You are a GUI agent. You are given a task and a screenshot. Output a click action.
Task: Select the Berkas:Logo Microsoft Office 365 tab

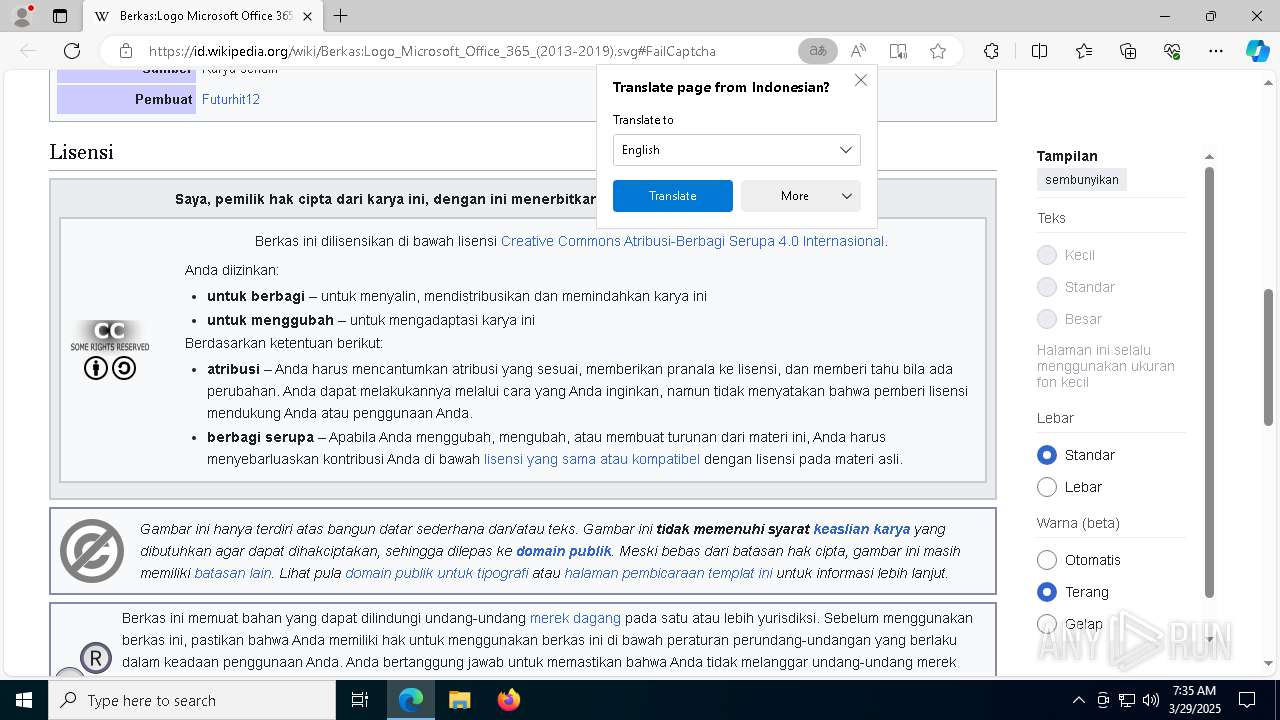[204, 16]
